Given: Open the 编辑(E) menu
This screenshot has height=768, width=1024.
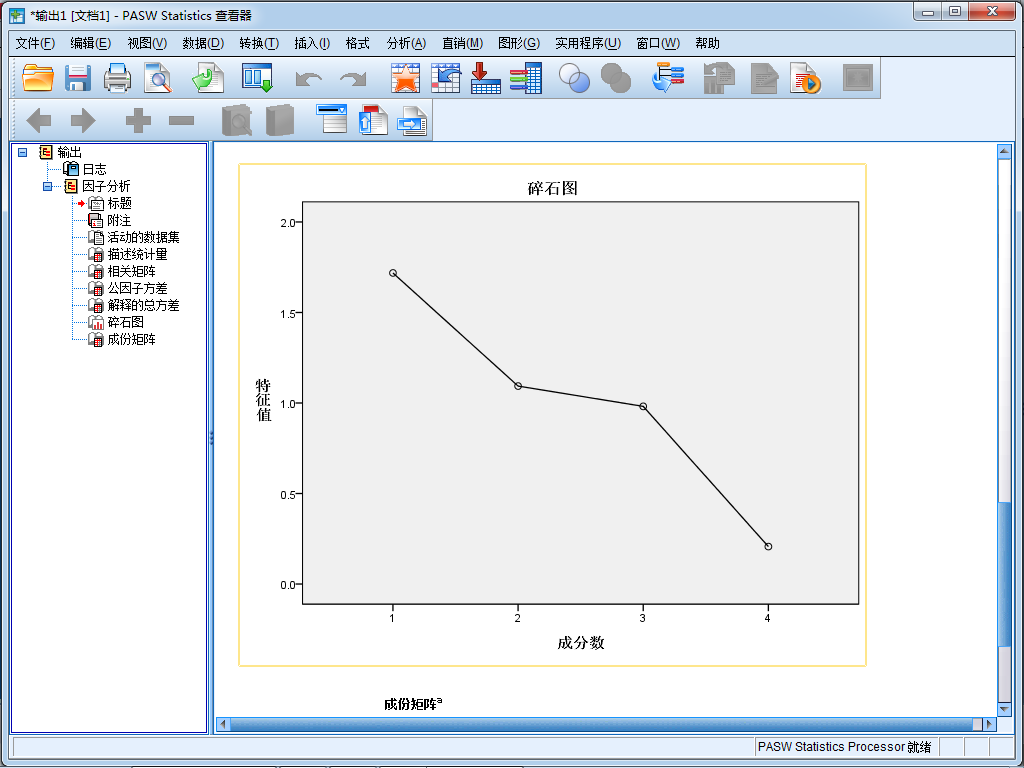Looking at the screenshot, I should 91,43.
